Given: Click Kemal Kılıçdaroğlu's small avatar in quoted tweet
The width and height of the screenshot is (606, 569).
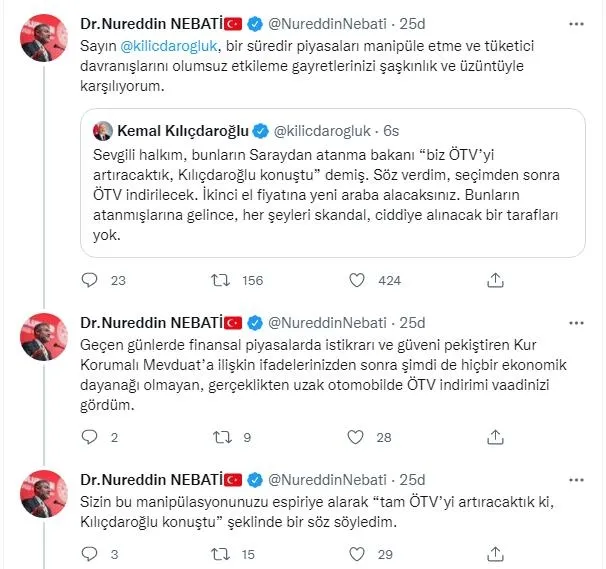Looking at the screenshot, I should [x=102, y=131].
